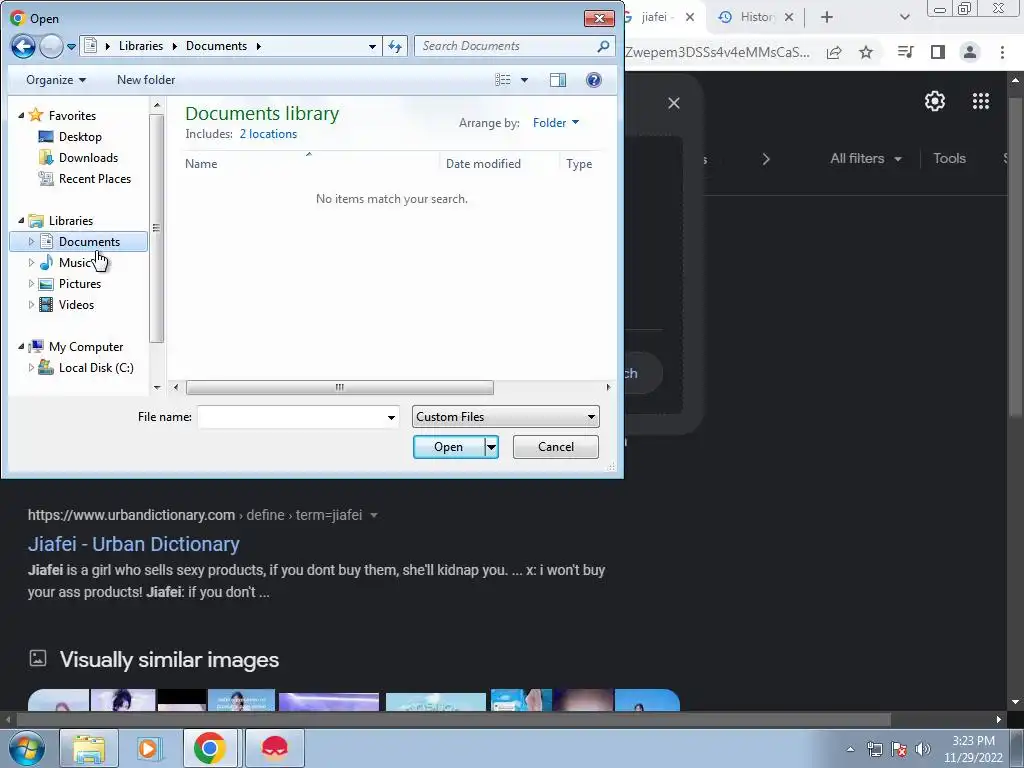Image resolution: width=1024 pixels, height=768 pixels.
Task: Click navigation pane vertical scrollbar
Action: (156, 228)
